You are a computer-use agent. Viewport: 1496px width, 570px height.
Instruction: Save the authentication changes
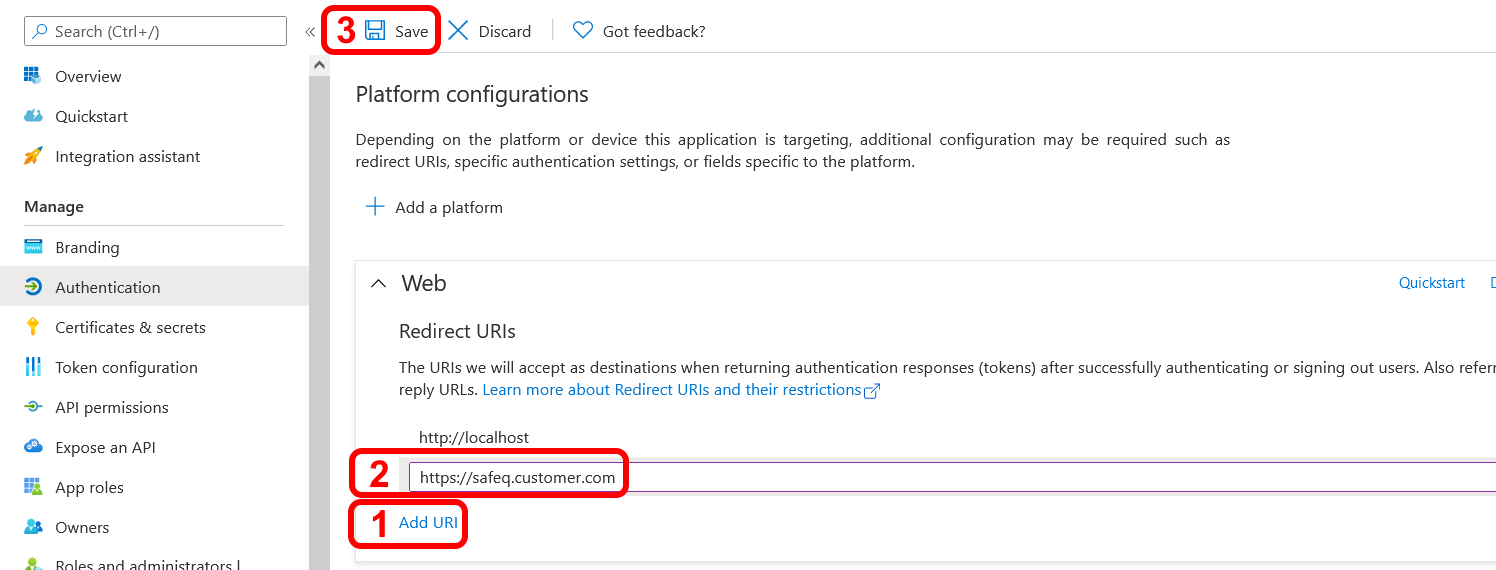397,31
